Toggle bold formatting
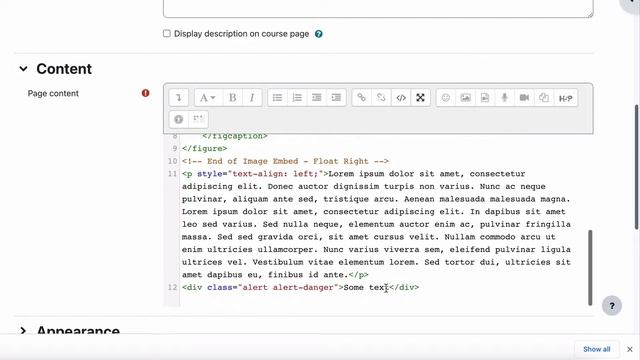 [x=233, y=98]
